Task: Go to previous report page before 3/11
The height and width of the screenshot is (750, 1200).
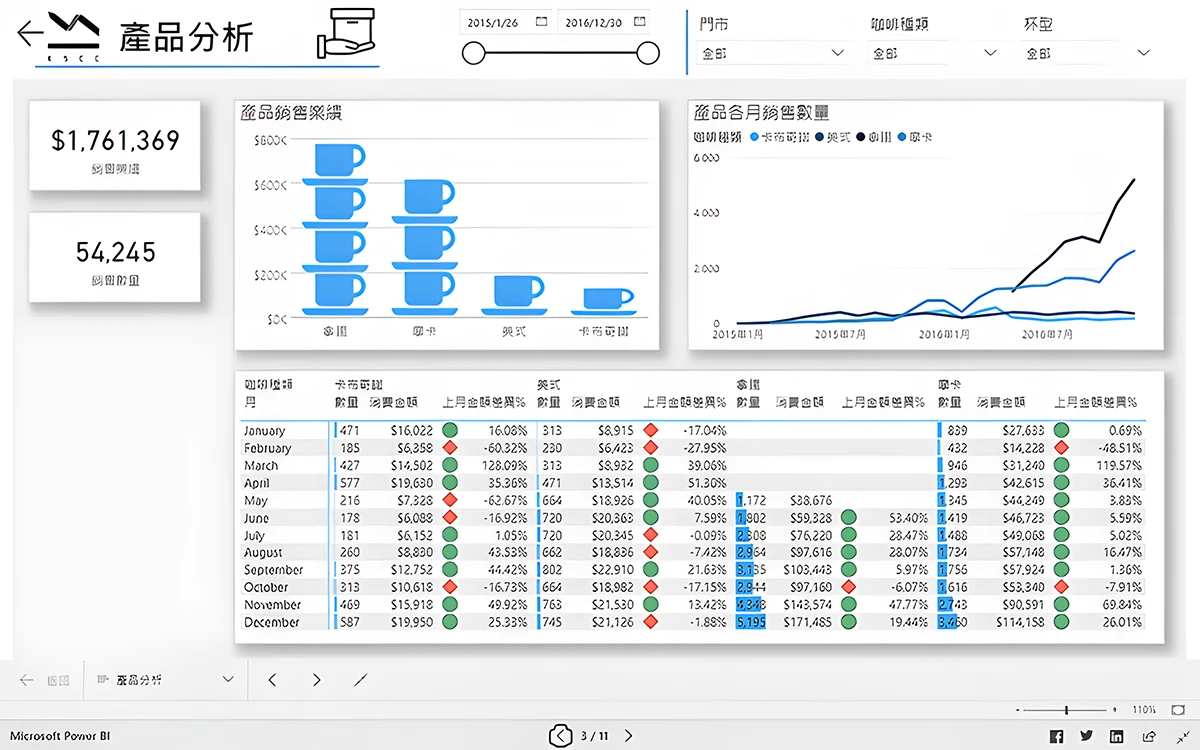Action: [x=560, y=736]
